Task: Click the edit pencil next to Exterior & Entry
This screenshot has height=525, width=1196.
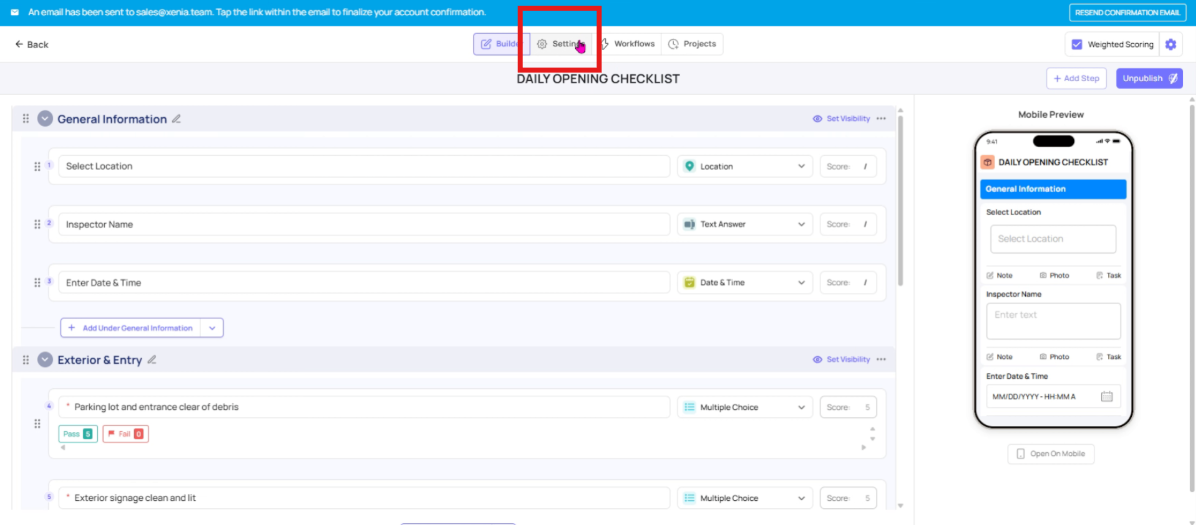Action: (x=152, y=360)
